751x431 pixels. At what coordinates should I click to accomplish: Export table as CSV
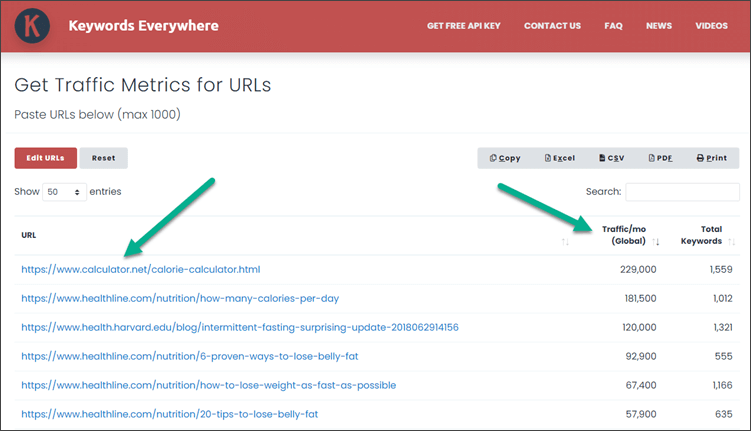tap(612, 158)
